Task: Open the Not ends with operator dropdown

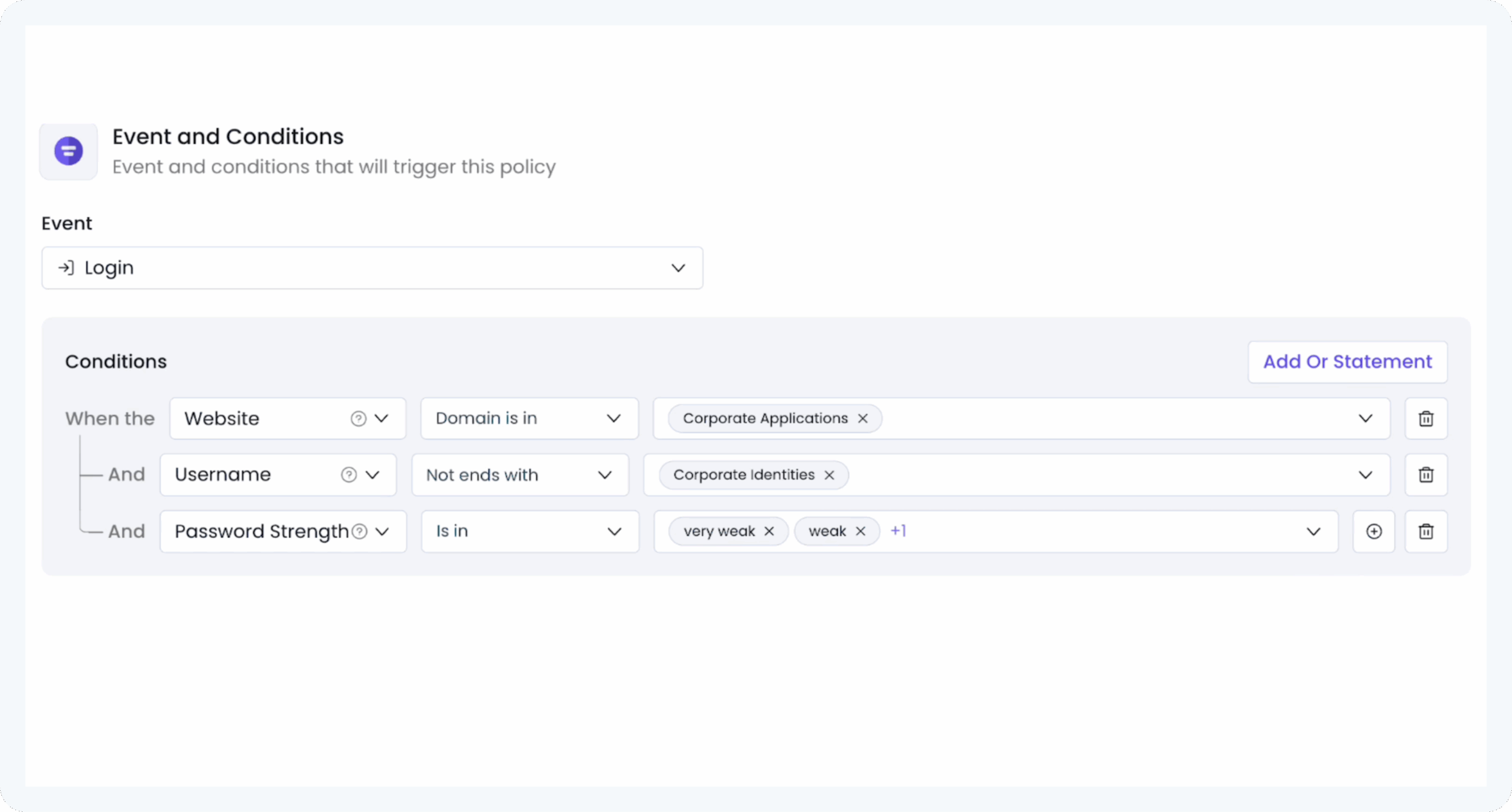Action: 520,475
